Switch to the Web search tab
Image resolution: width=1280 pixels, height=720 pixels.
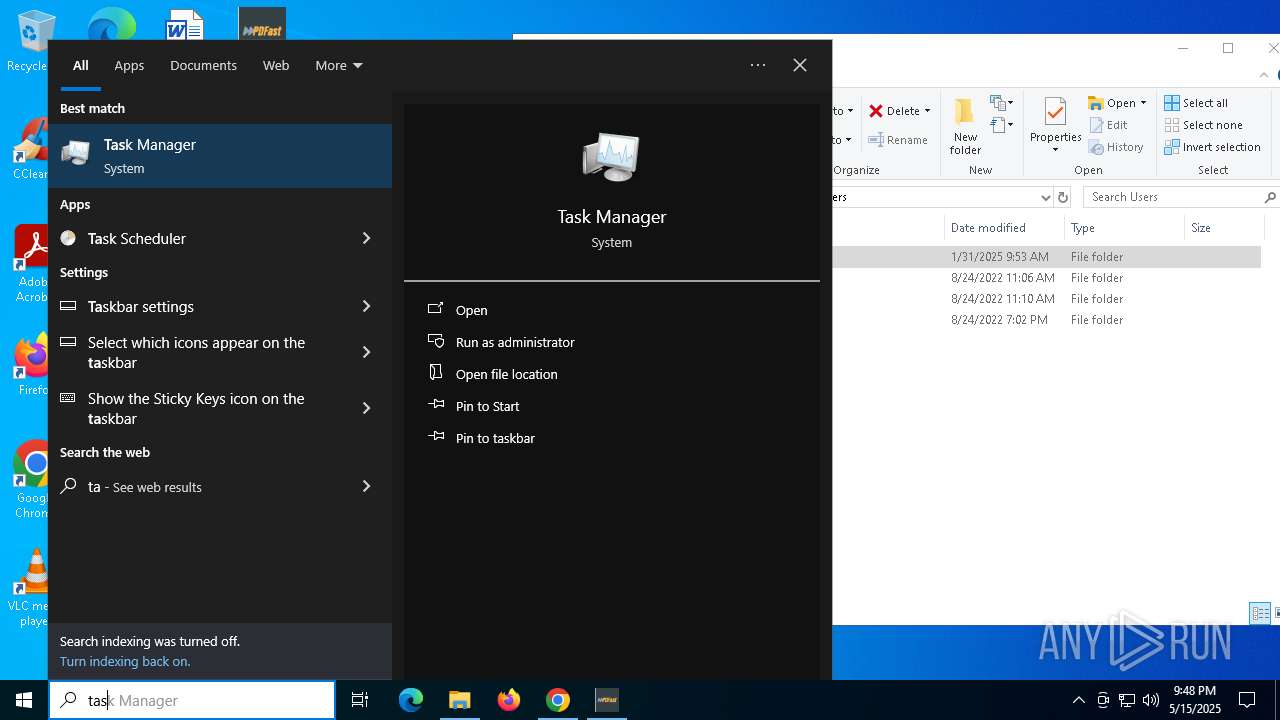pyautogui.click(x=276, y=65)
